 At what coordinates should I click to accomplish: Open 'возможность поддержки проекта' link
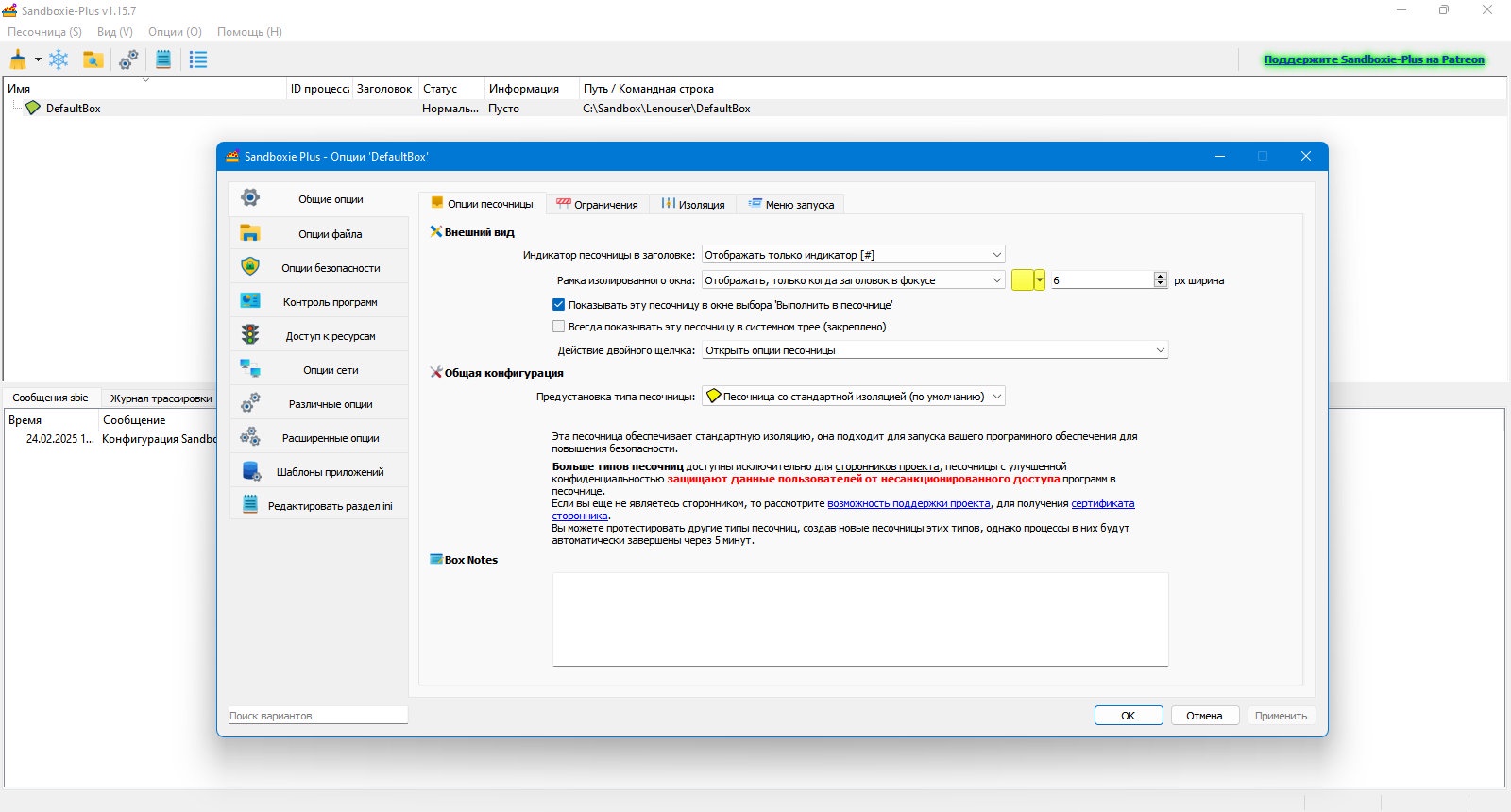908,503
